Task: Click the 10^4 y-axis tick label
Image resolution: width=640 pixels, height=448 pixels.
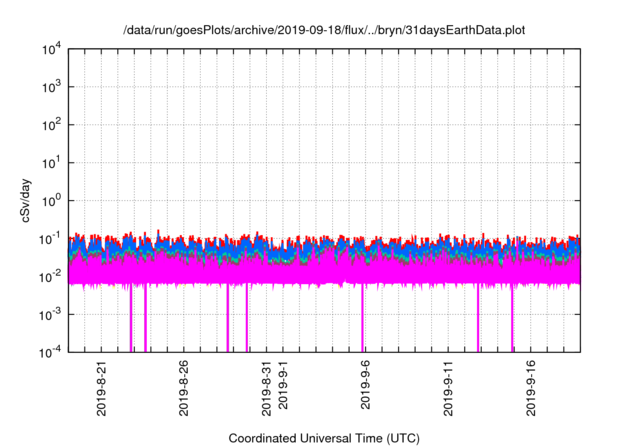Action: tap(52, 49)
